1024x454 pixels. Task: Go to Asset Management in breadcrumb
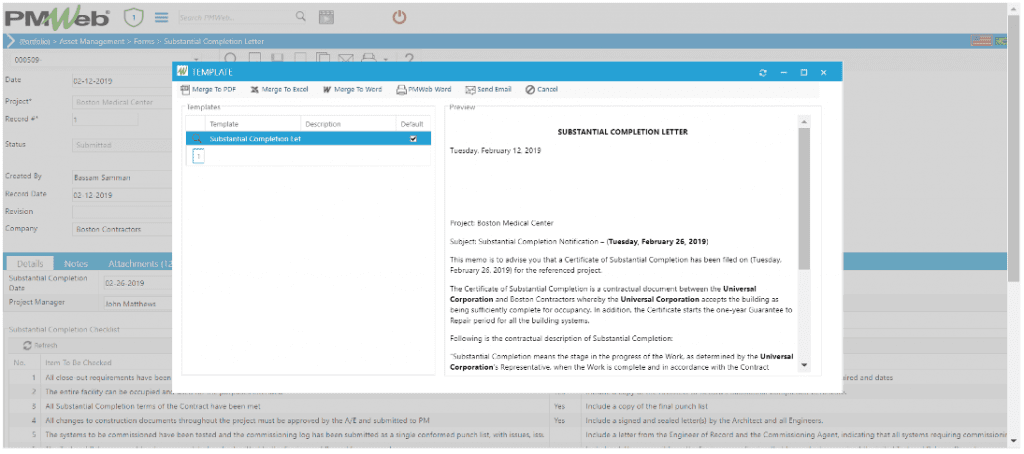coord(91,41)
